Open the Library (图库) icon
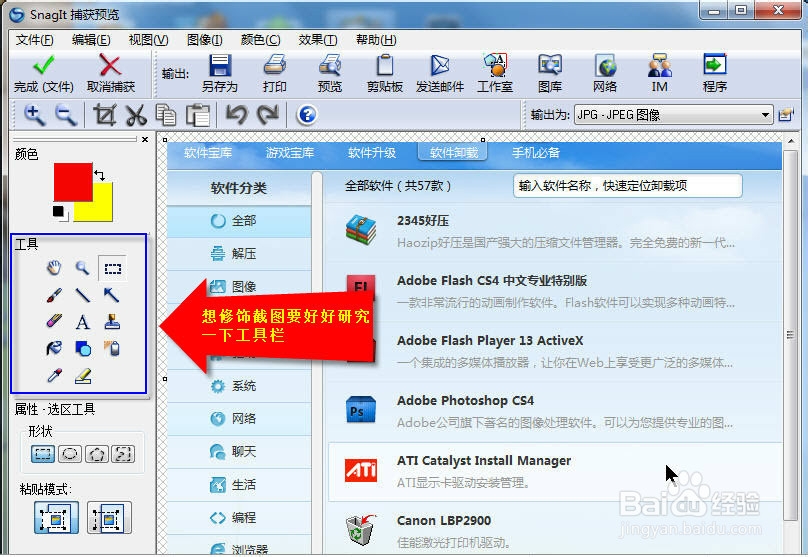This screenshot has height=557, width=808. pyautogui.click(x=550, y=65)
